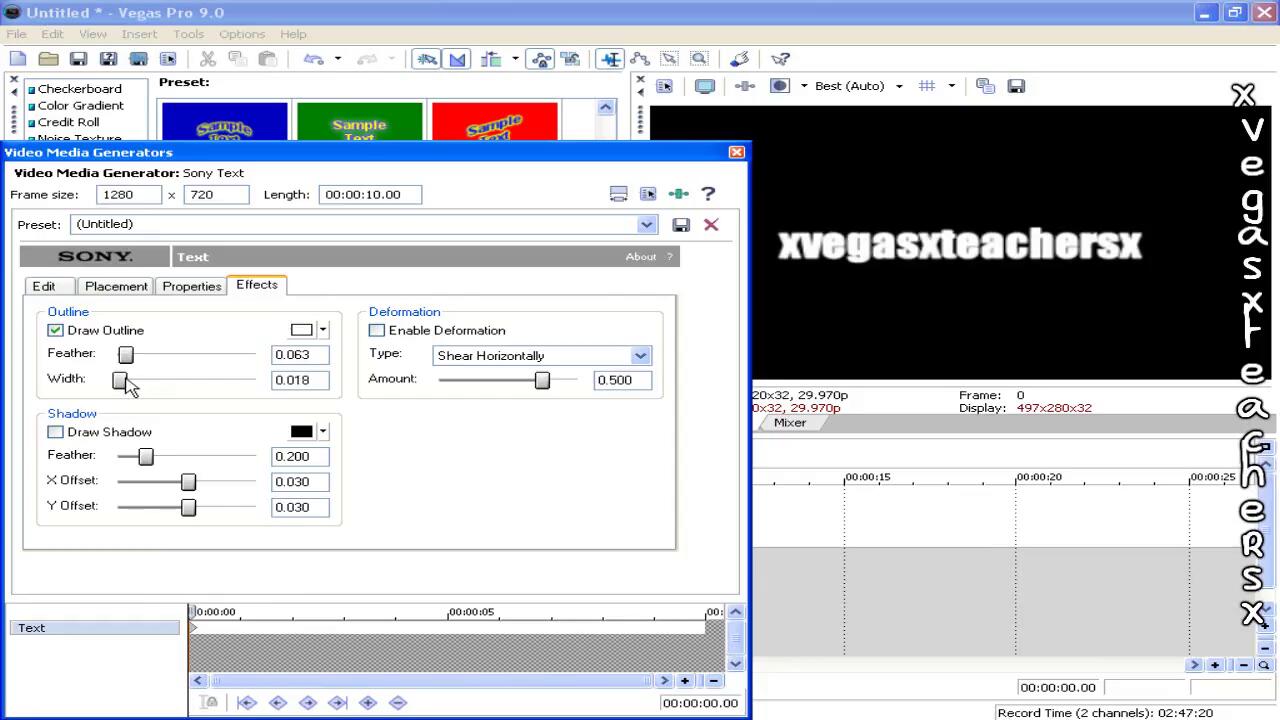Open the preview Overlays grid icon

[927, 86]
